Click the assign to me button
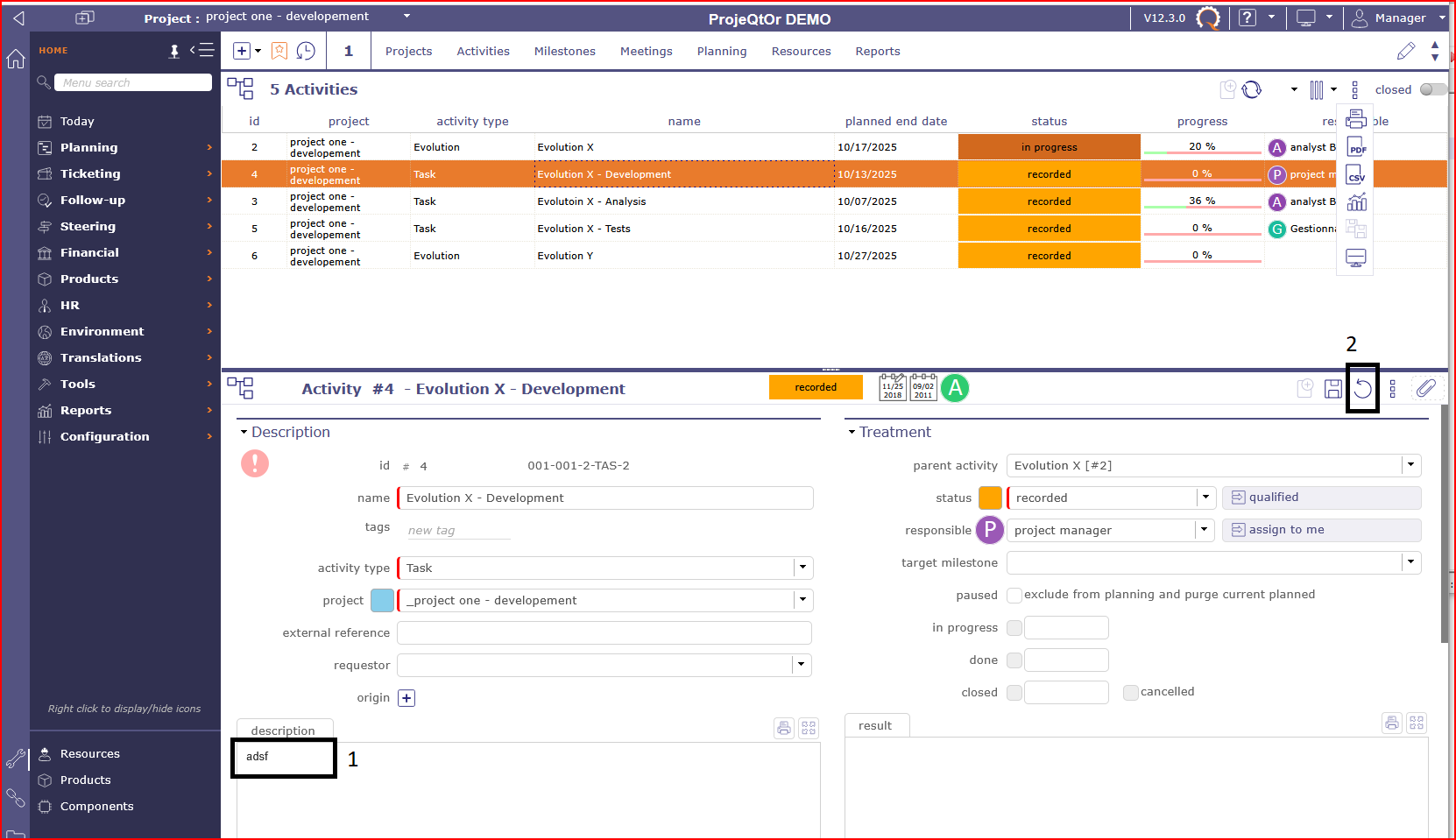 [x=1320, y=530]
